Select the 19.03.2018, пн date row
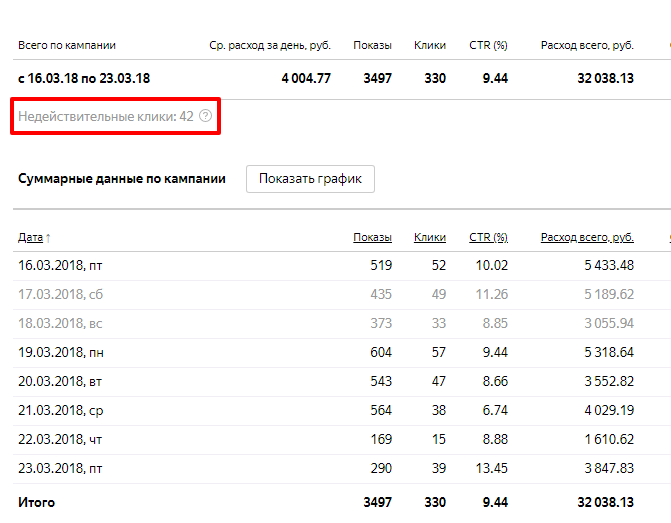The image size is (671, 523). coord(61,352)
